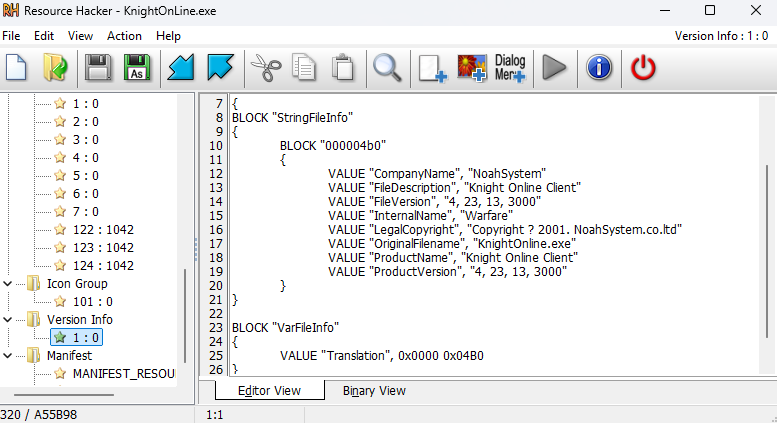Add image resource flower icon
The height and width of the screenshot is (423, 777).
click(472, 68)
